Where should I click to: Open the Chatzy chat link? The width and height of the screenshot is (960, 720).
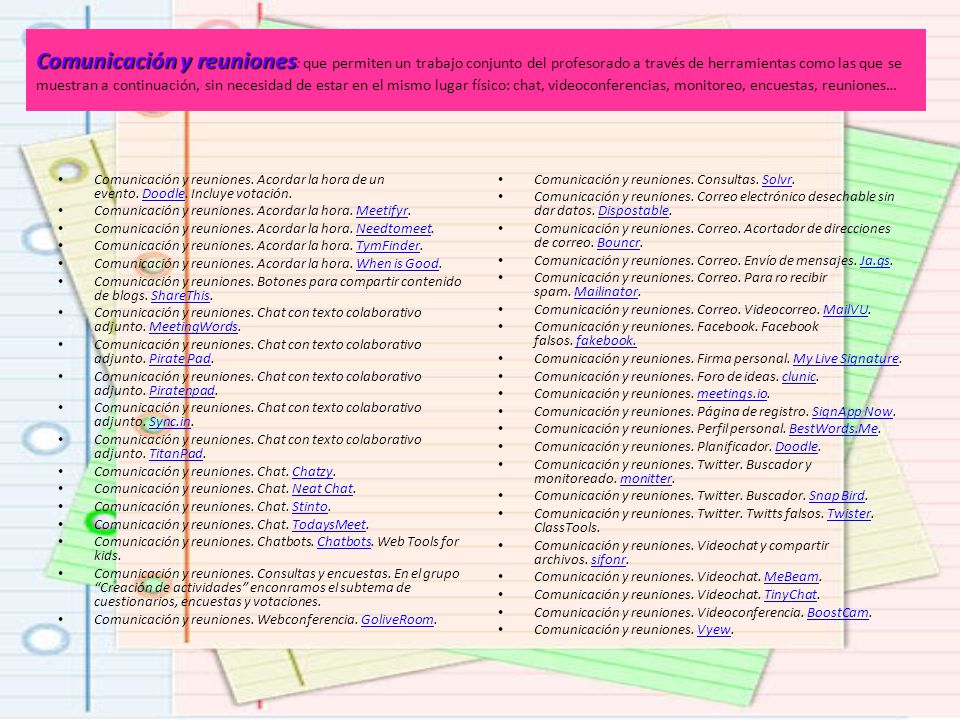click(x=312, y=471)
